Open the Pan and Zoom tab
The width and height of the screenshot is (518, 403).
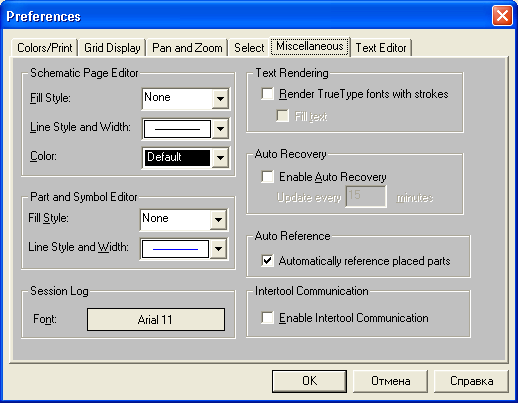(x=187, y=48)
